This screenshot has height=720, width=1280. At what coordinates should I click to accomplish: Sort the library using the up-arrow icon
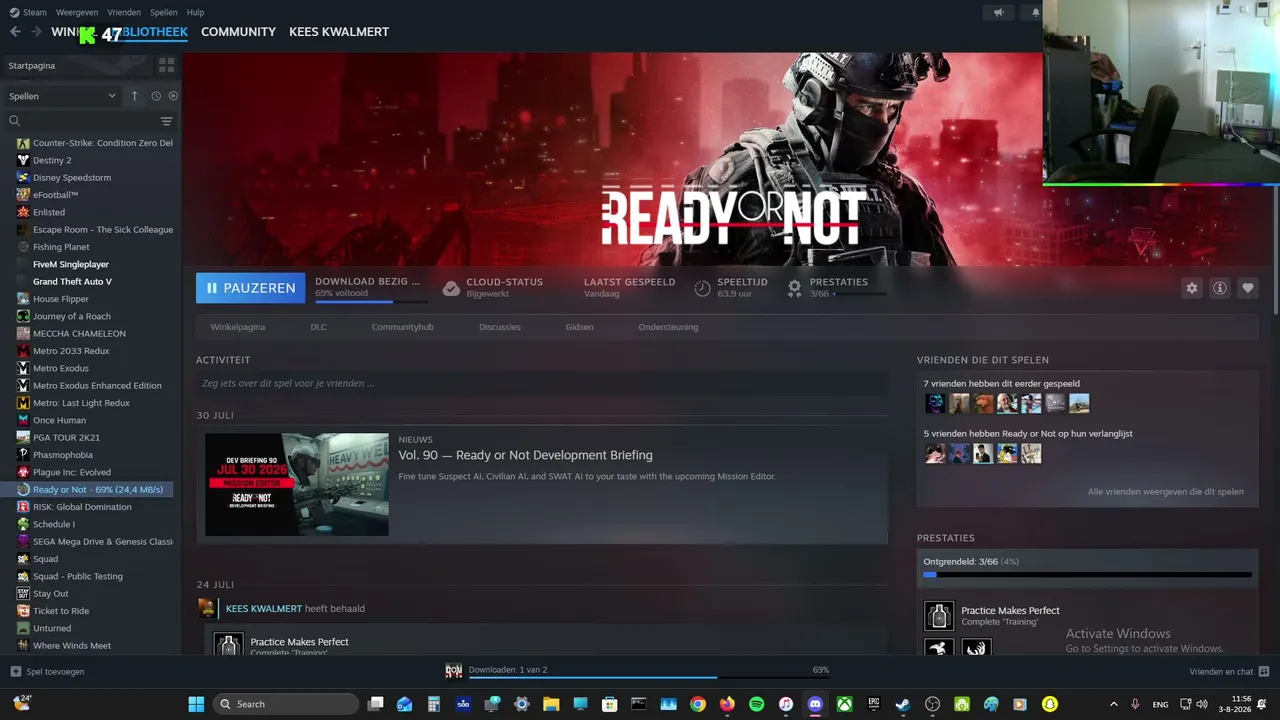[135, 96]
